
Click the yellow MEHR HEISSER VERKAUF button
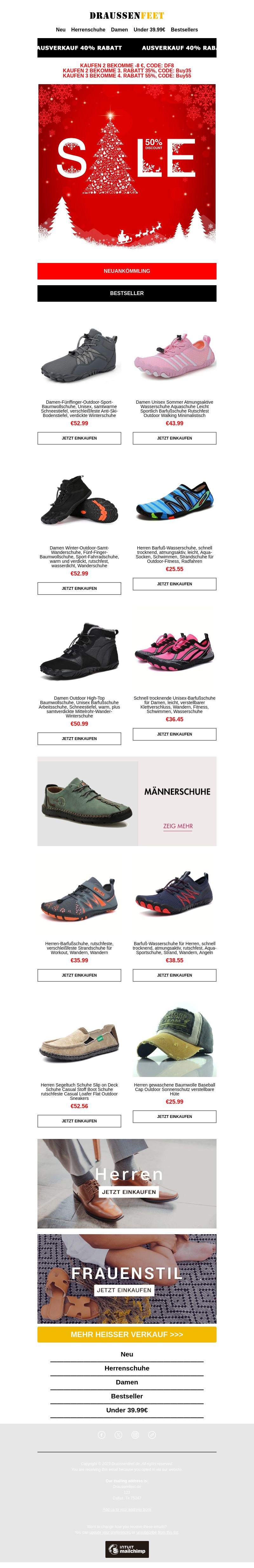coord(127,1334)
